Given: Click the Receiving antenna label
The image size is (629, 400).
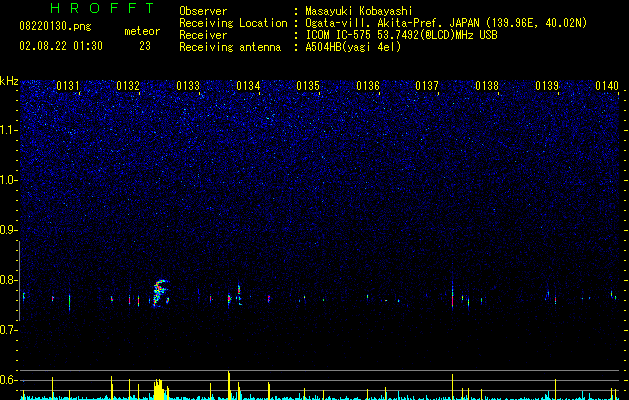Looking at the screenshot, I should click(230, 47).
